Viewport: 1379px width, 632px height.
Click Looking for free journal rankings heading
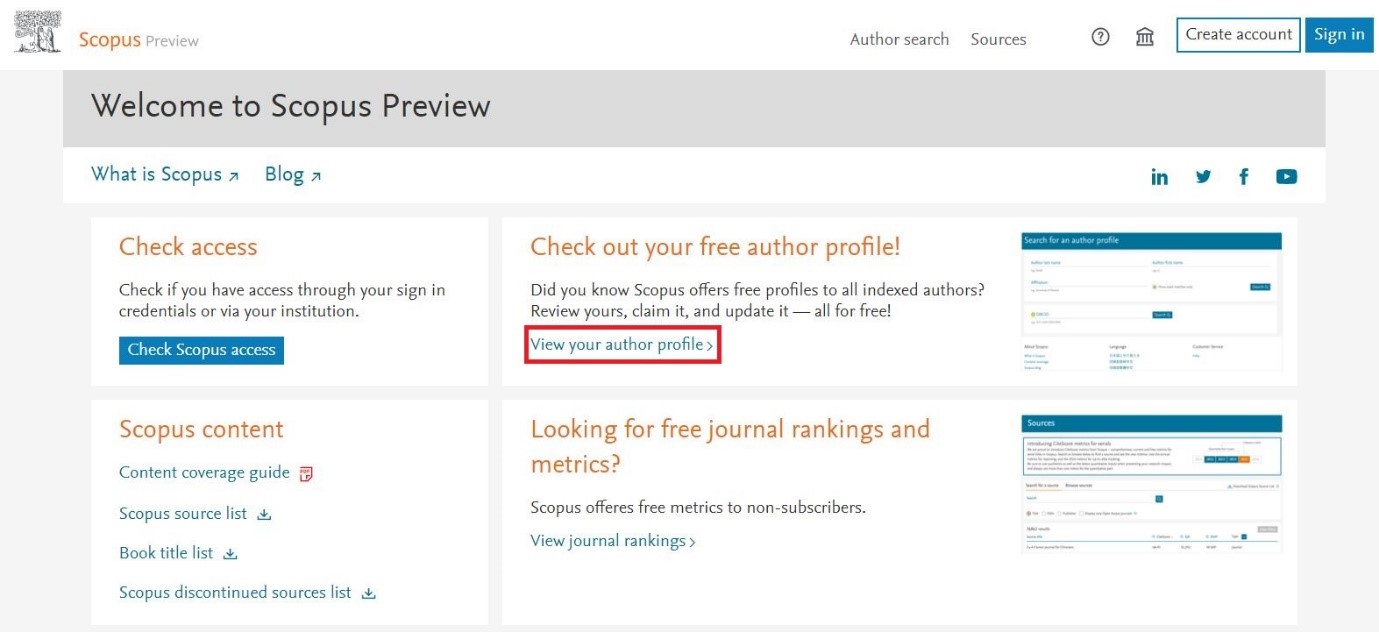(x=730, y=447)
